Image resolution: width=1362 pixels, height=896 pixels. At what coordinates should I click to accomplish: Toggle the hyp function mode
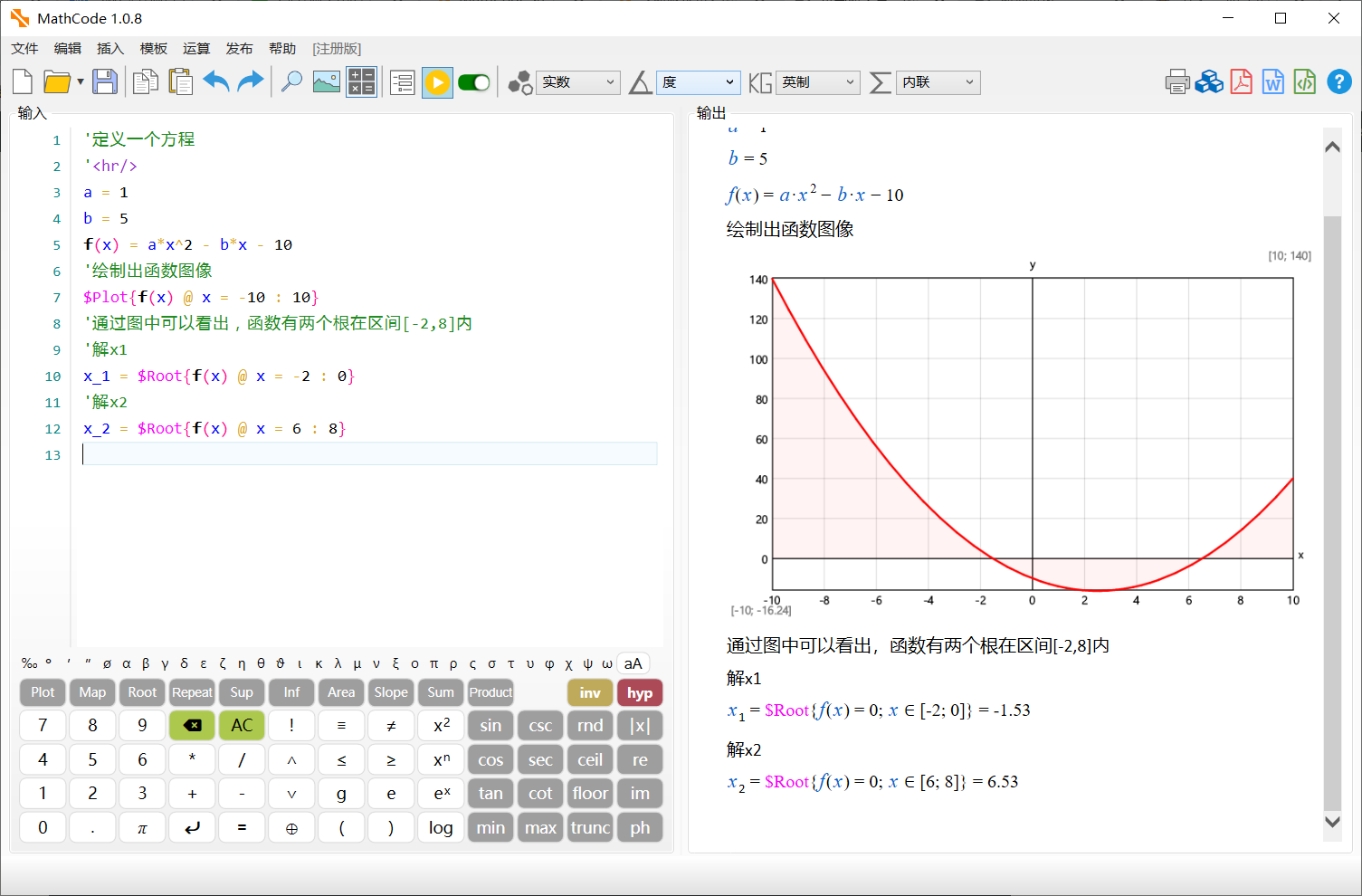pyautogui.click(x=640, y=692)
